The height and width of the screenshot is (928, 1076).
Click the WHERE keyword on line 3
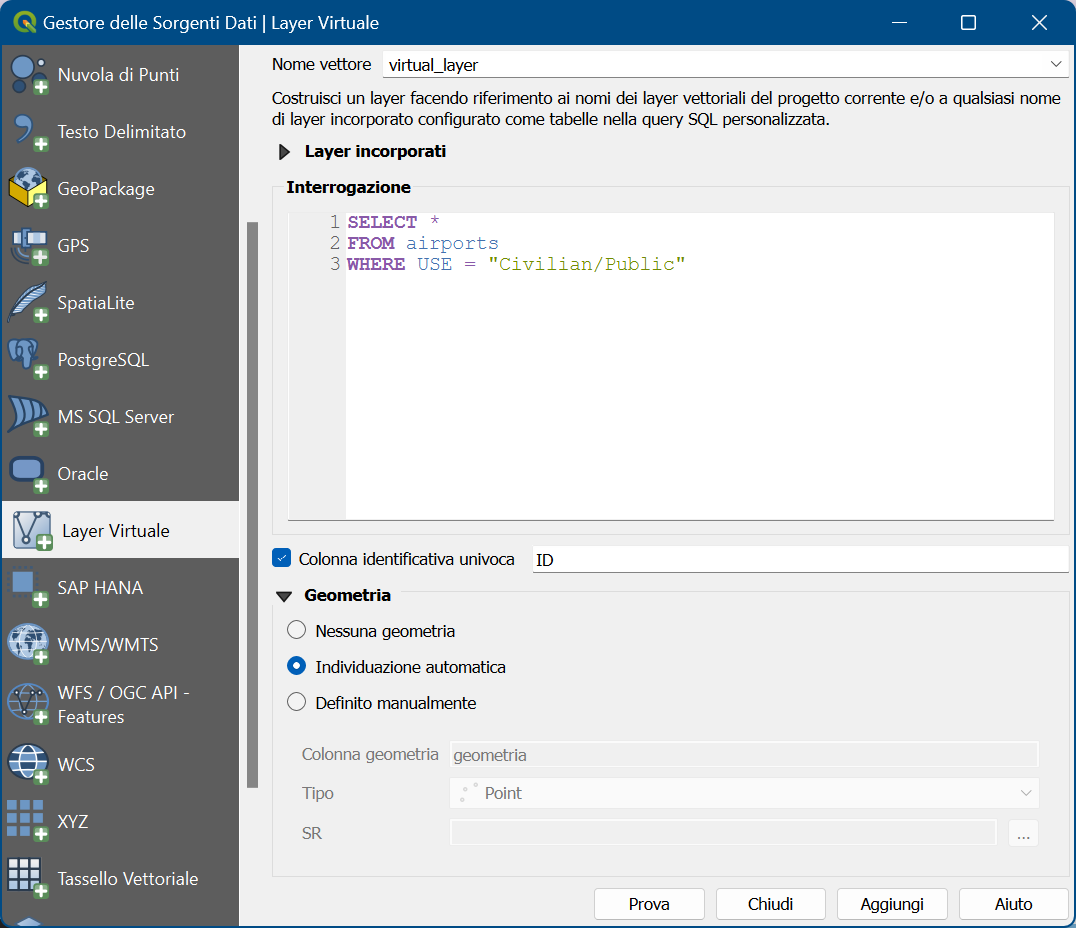tap(375, 264)
